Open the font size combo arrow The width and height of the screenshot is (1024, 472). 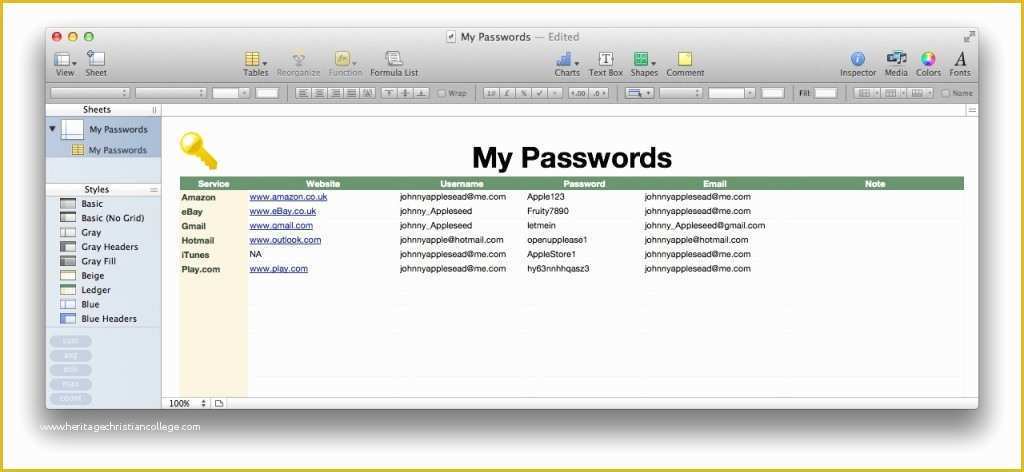coord(245,93)
